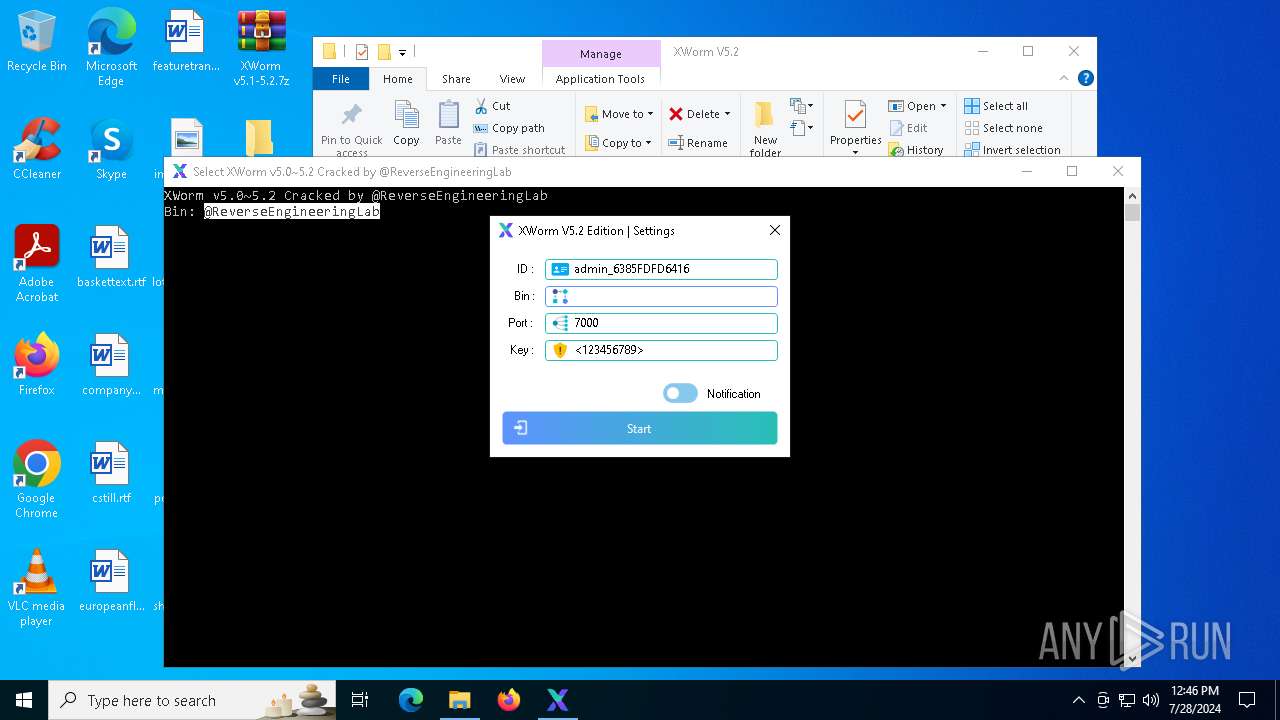The width and height of the screenshot is (1280, 720).
Task: Expand the Delete dropdown arrow
Action: point(727,114)
